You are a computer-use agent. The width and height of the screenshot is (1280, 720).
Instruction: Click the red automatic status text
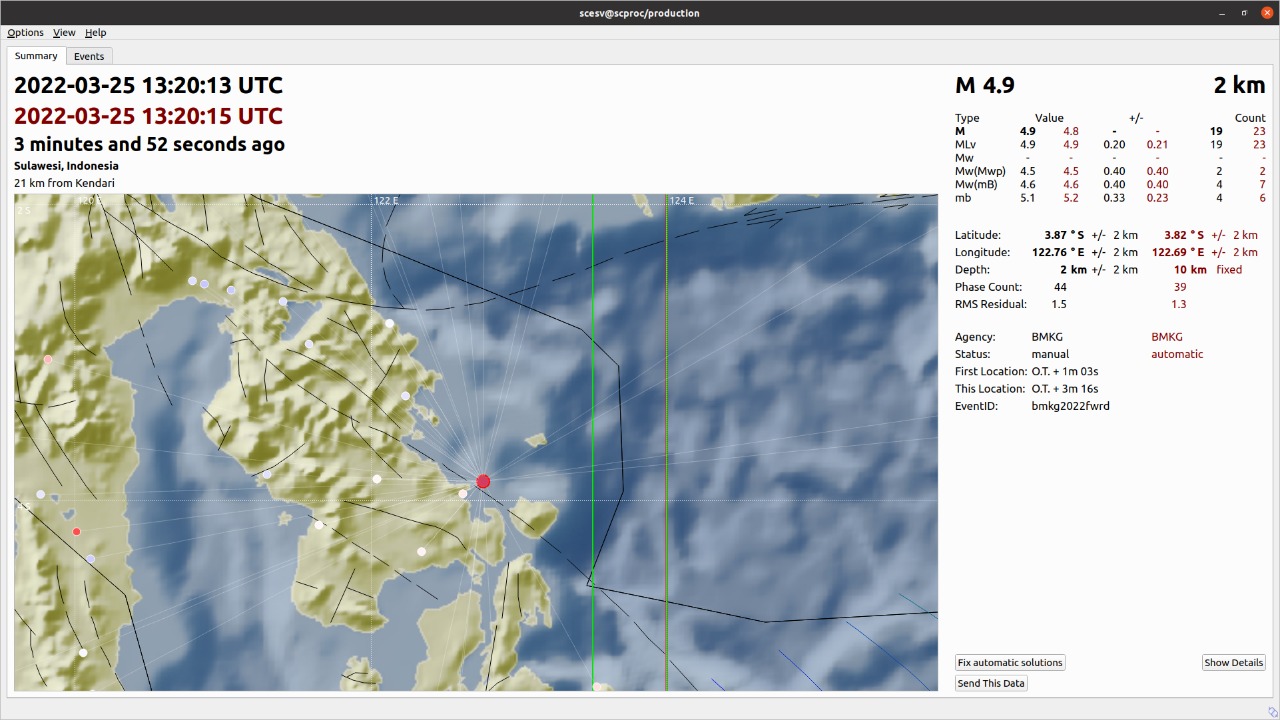pyautogui.click(x=1177, y=354)
